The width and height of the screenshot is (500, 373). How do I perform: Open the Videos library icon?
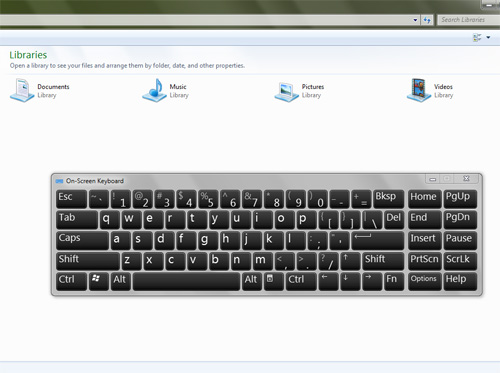tap(419, 90)
